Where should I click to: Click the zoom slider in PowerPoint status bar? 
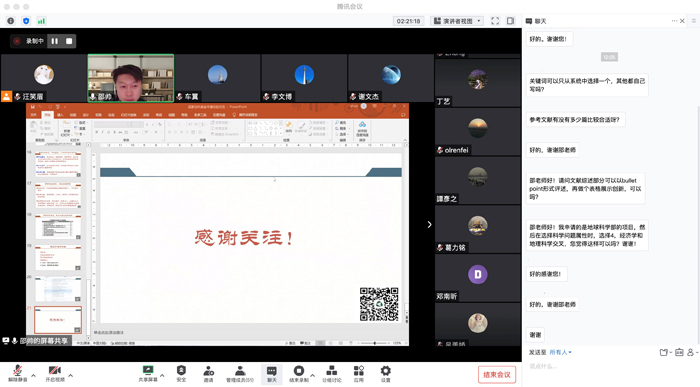pyautogui.click(x=374, y=343)
